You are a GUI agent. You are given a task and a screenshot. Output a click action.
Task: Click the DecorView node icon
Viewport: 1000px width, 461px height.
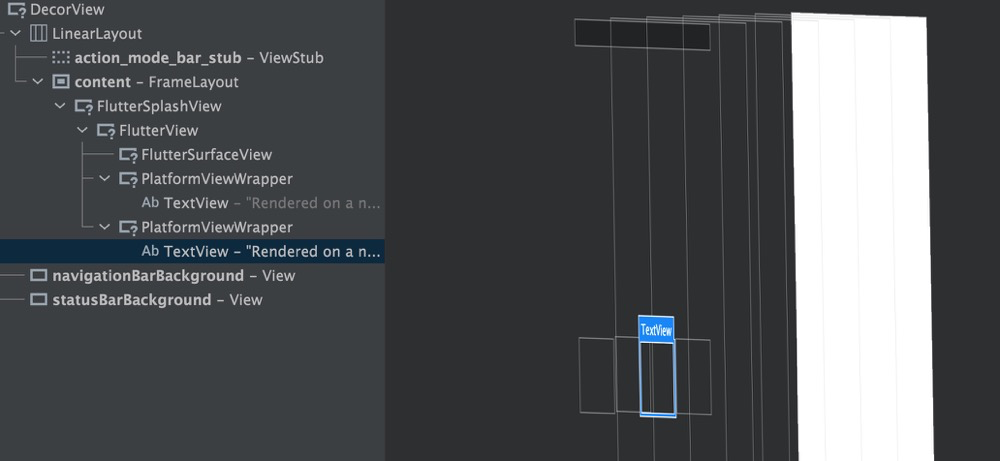pyautogui.click(x=16, y=10)
